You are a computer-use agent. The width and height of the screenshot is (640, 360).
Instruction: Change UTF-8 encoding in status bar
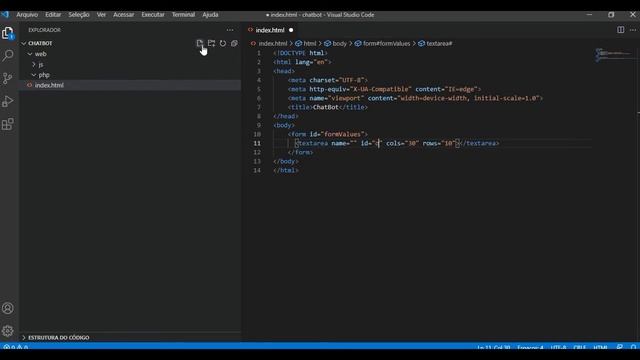tap(558, 347)
